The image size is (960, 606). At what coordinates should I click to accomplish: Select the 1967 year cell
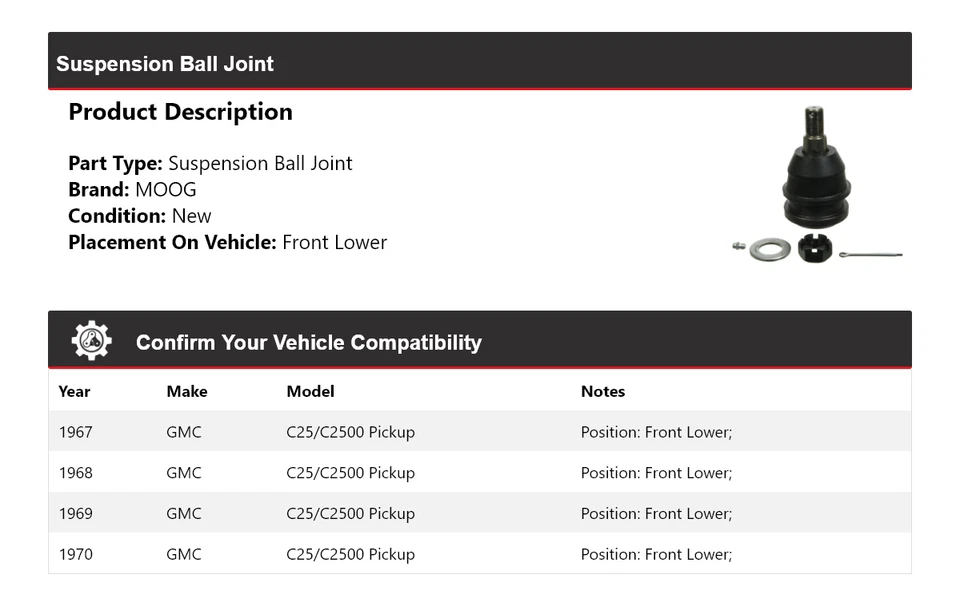pyautogui.click(x=76, y=432)
